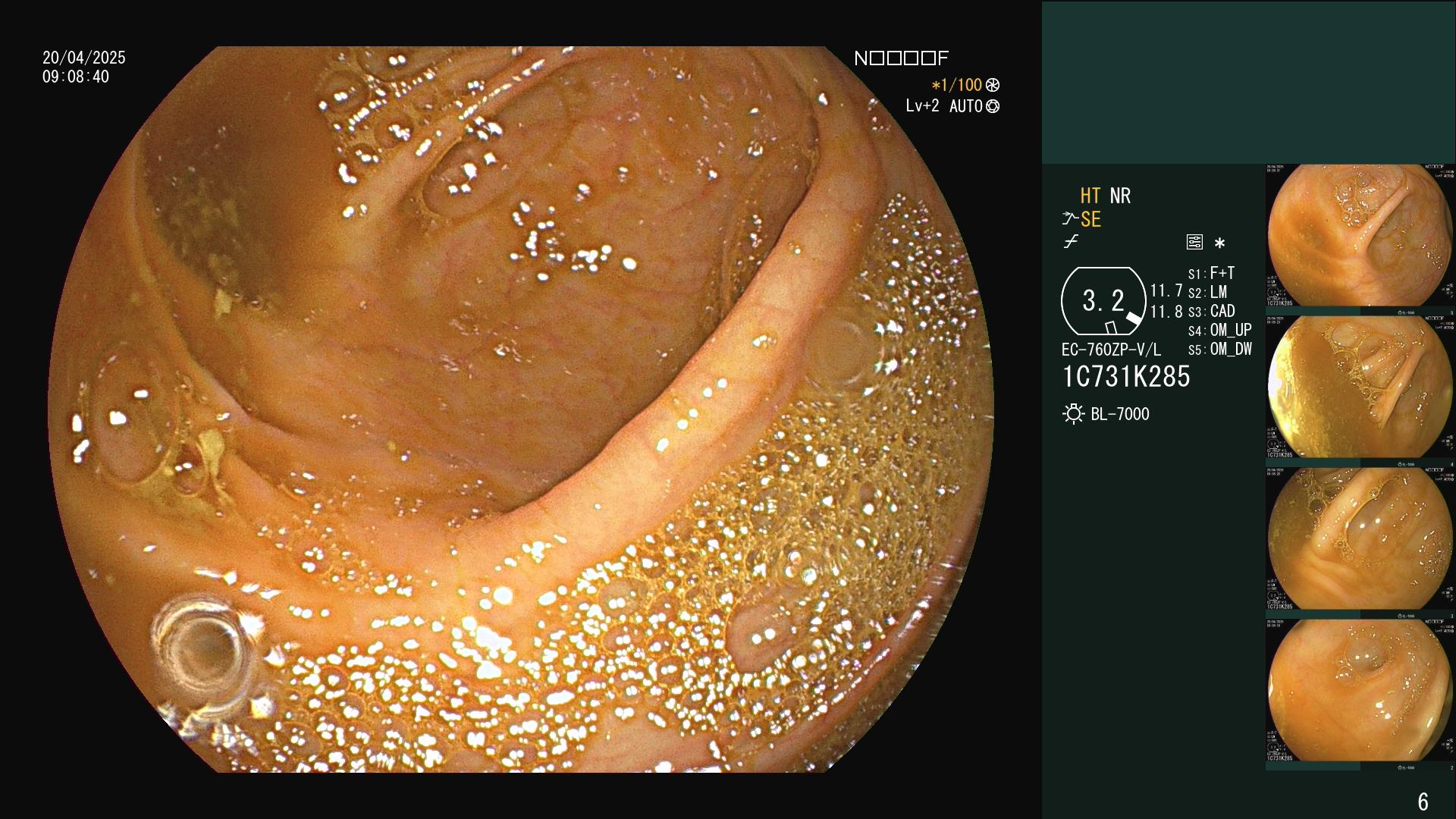1456x819 pixels.
Task: Open the fourth captured thumbnail at bottom
Action: (x=1360, y=690)
